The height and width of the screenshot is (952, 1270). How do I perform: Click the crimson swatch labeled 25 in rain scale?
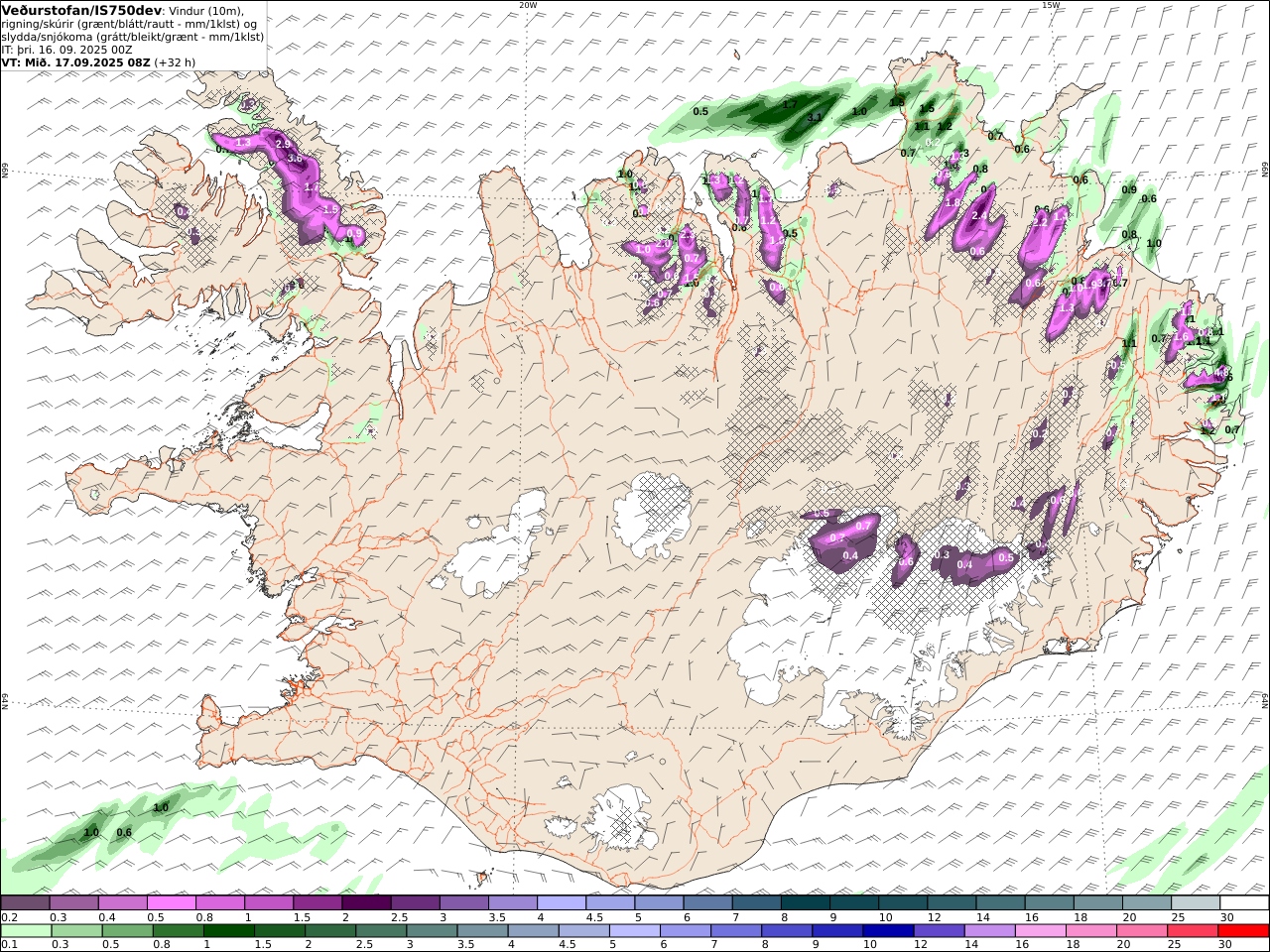pyautogui.click(x=1193, y=931)
